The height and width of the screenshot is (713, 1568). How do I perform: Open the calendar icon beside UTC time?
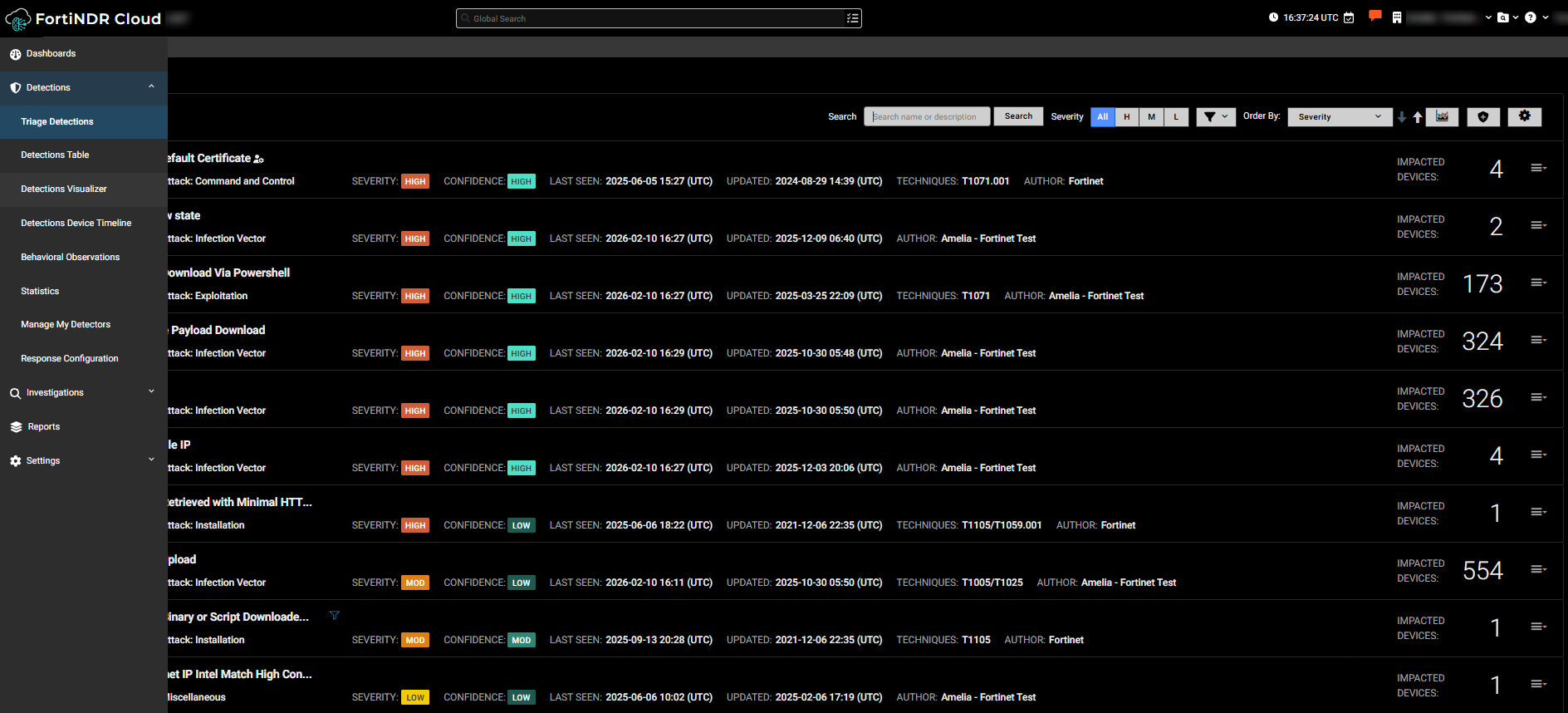(1349, 17)
